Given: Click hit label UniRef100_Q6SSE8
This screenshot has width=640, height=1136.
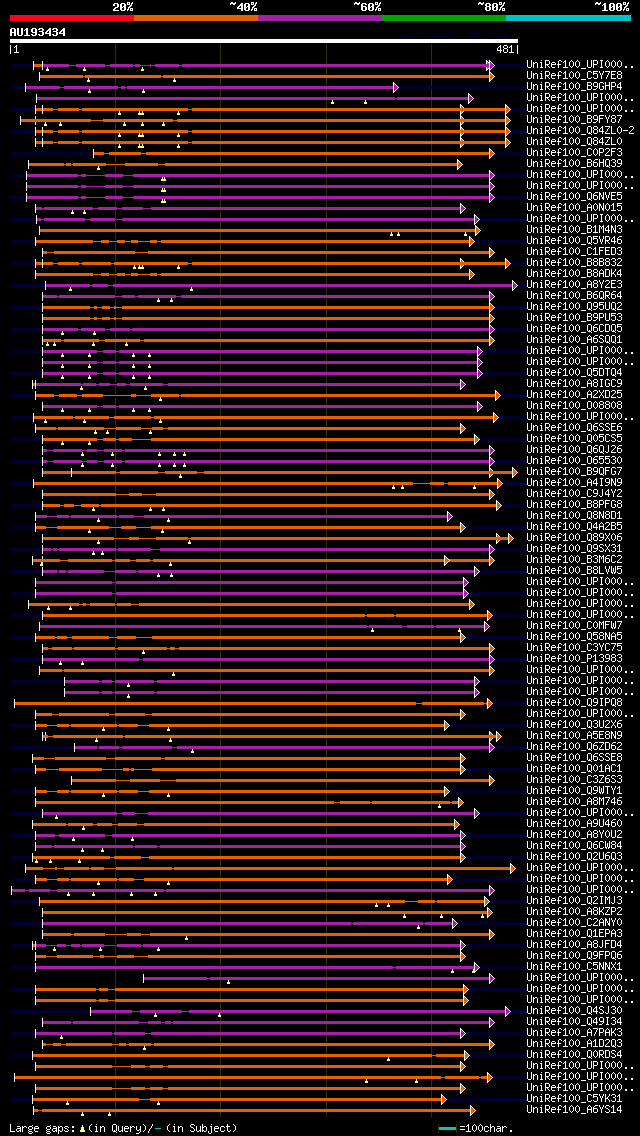Looking at the screenshot, I should pyautogui.click(x=574, y=758).
